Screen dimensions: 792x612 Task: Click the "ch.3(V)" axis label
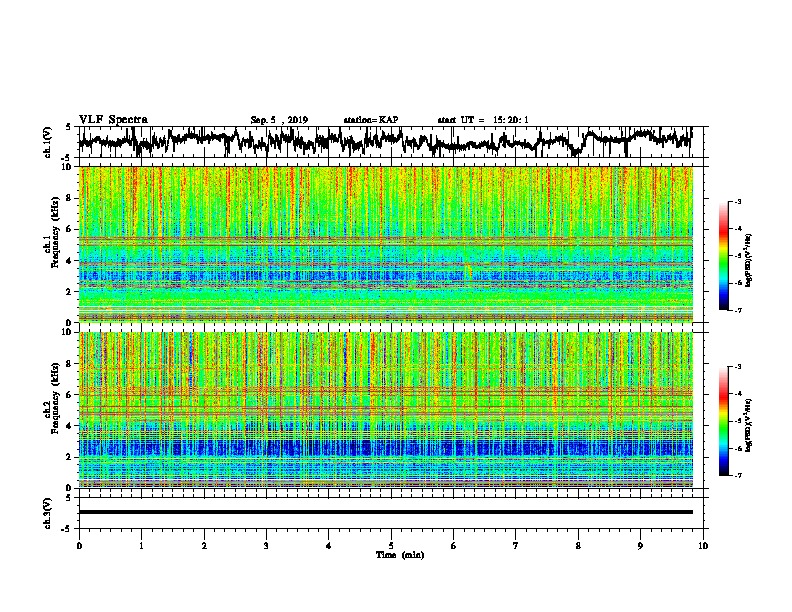[x=47, y=514]
